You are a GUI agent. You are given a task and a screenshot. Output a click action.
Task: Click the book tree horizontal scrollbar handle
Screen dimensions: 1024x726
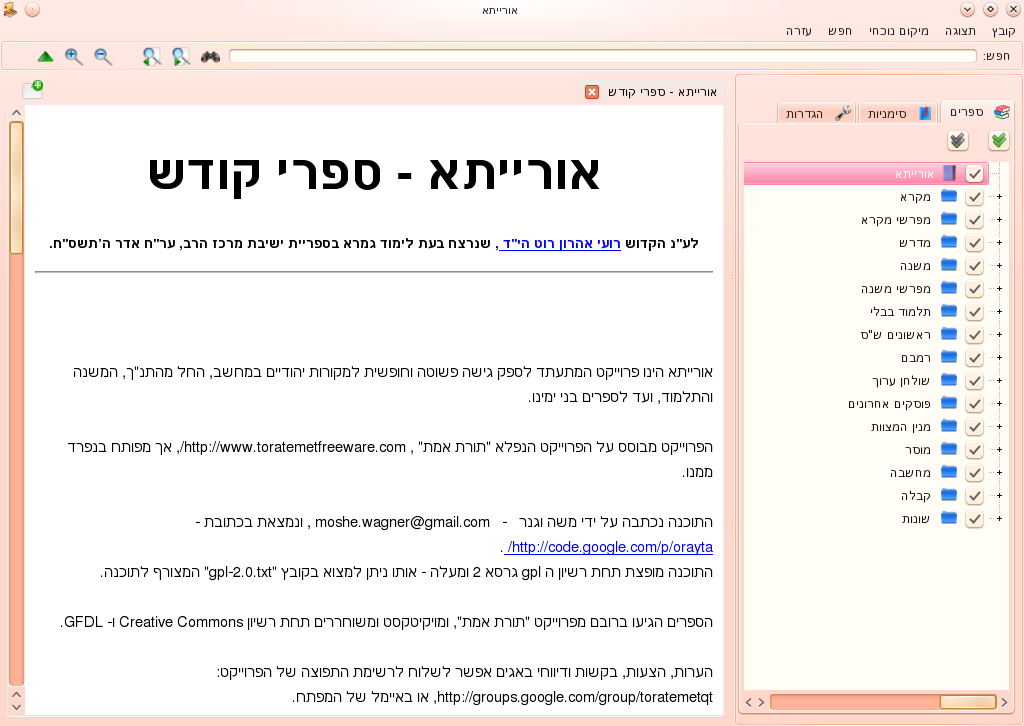pos(968,702)
